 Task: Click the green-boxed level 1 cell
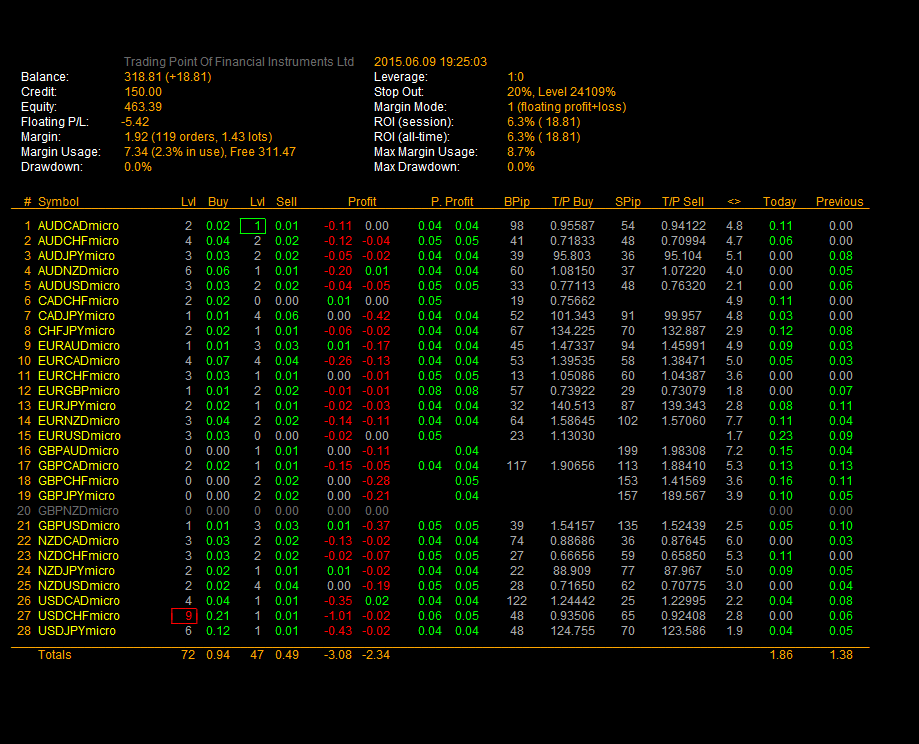(x=253, y=226)
